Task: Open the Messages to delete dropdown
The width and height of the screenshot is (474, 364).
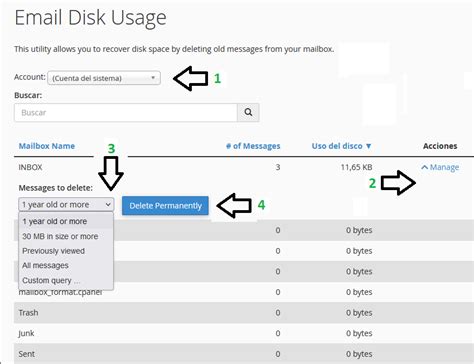Action: [66, 204]
